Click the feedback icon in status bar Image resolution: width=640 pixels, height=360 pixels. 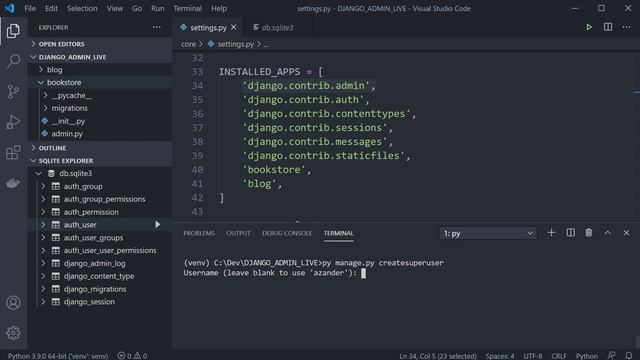[x=611, y=356]
